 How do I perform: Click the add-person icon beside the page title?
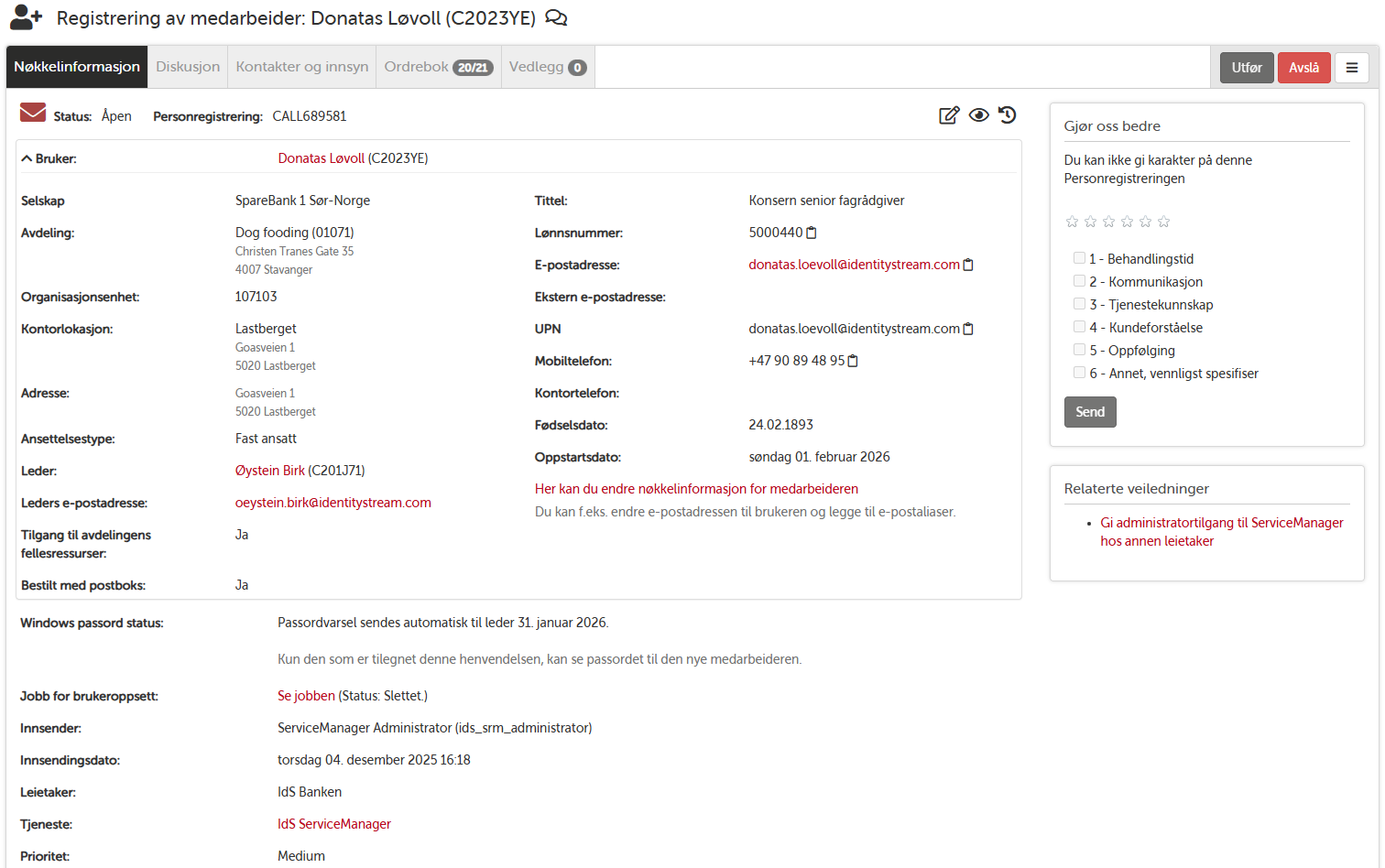click(x=25, y=16)
